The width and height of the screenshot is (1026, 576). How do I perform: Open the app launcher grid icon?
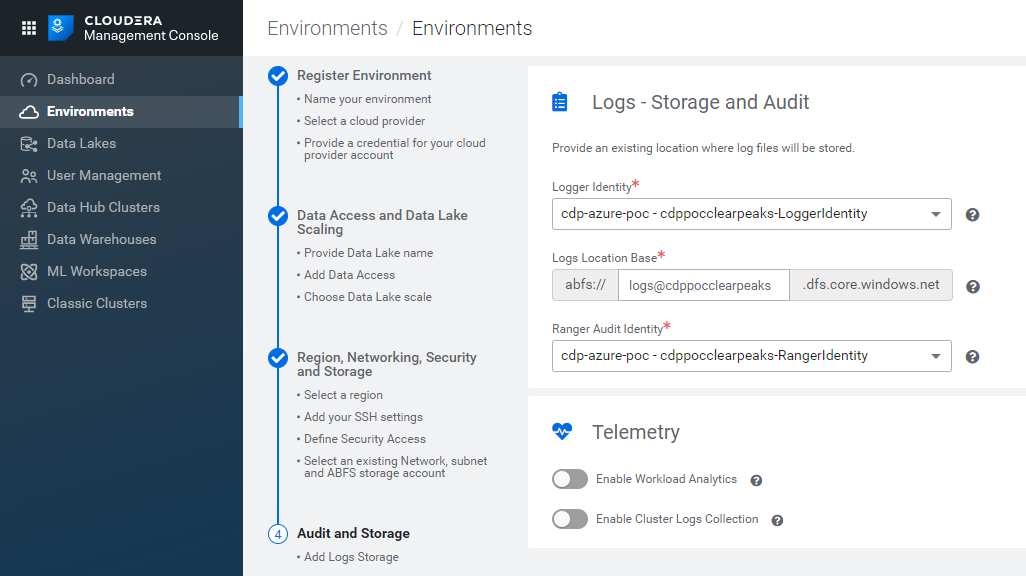[x=29, y=27]
